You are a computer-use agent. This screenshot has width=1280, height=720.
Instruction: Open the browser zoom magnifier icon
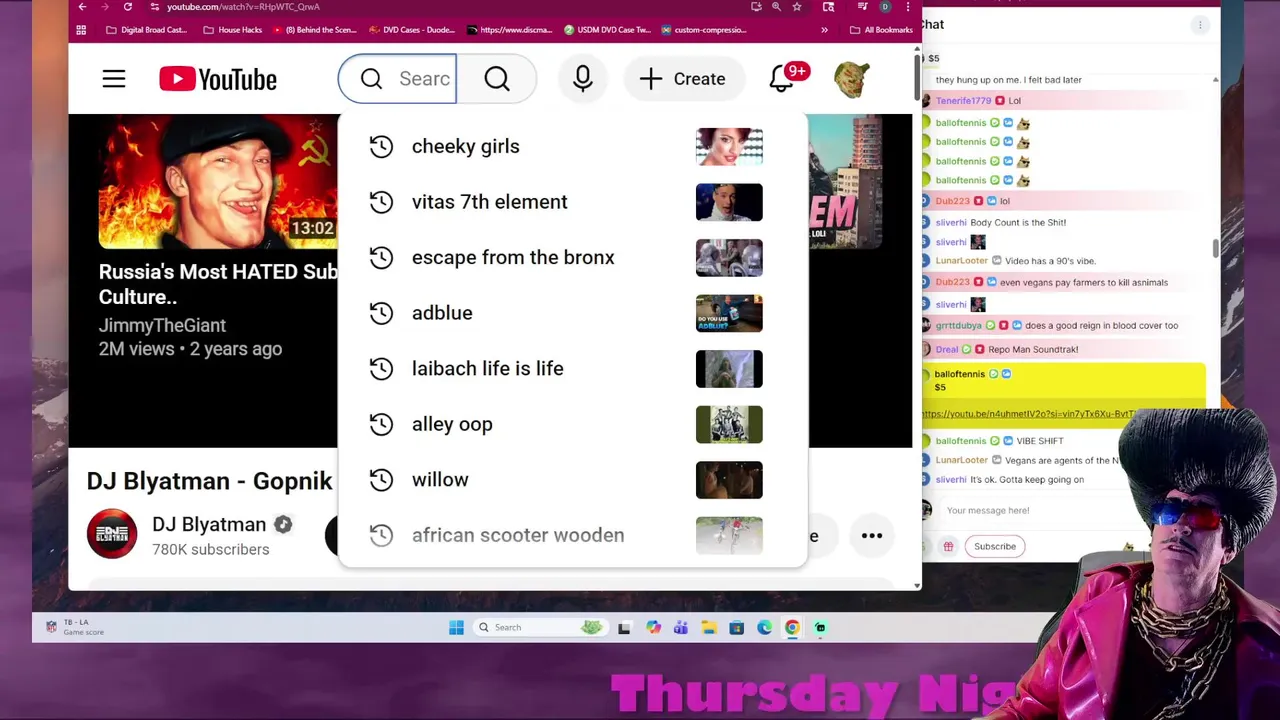point(776,7)
